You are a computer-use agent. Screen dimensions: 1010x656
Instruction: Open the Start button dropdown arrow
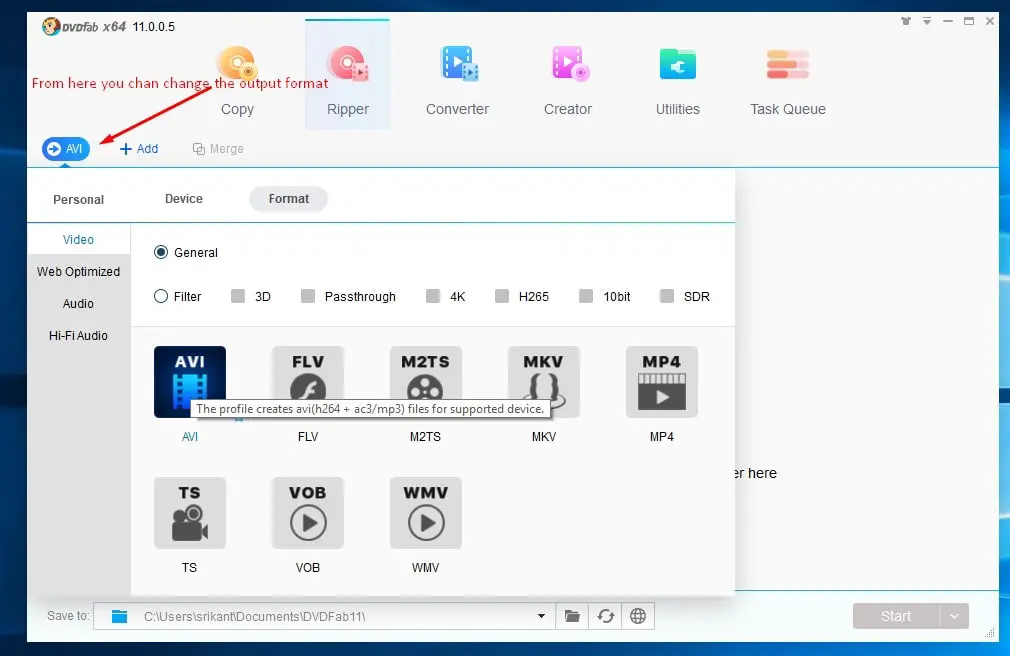[954, 616]
